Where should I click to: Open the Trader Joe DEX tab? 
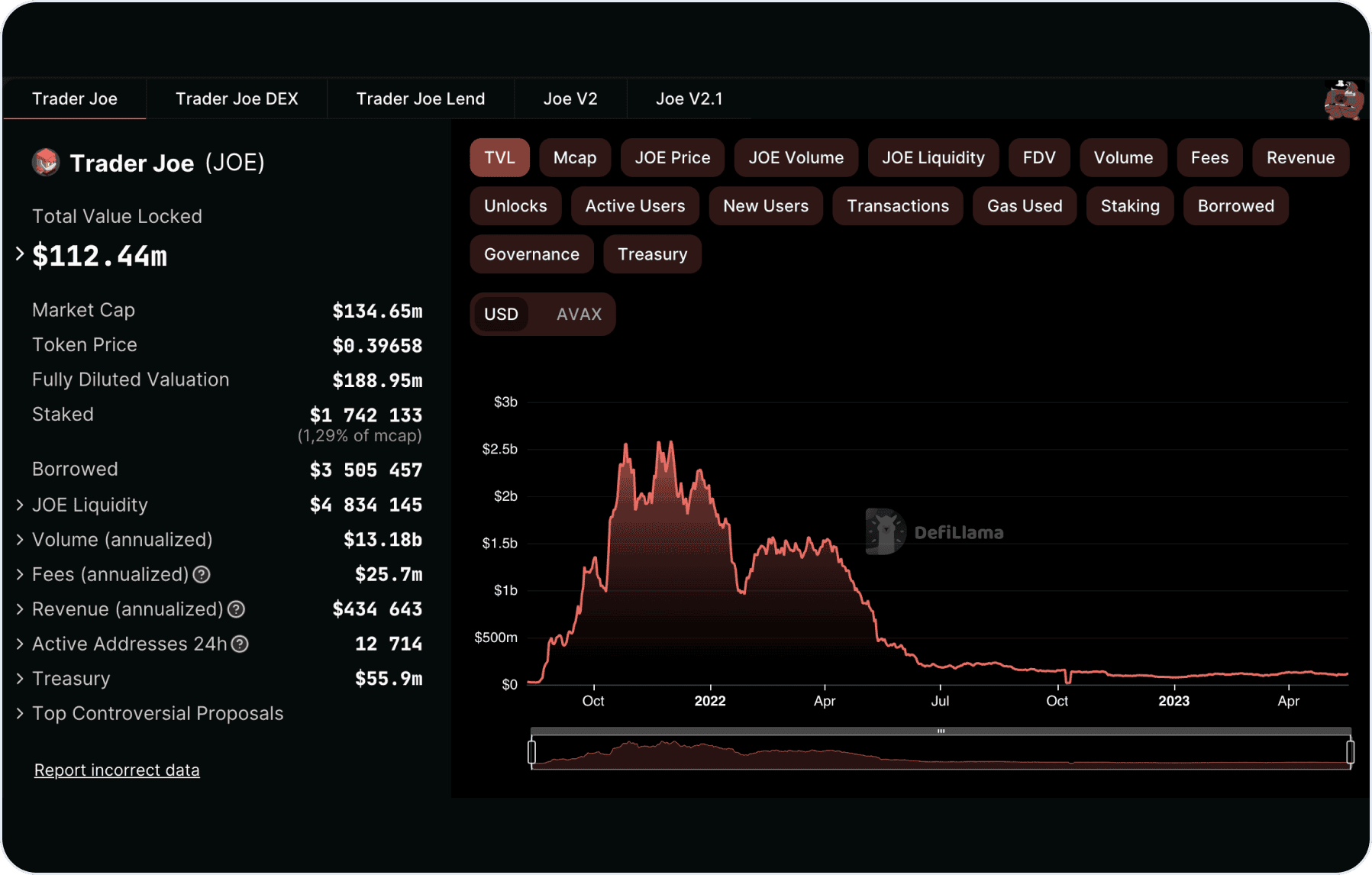pyautogui.click(x=237, y=98)
